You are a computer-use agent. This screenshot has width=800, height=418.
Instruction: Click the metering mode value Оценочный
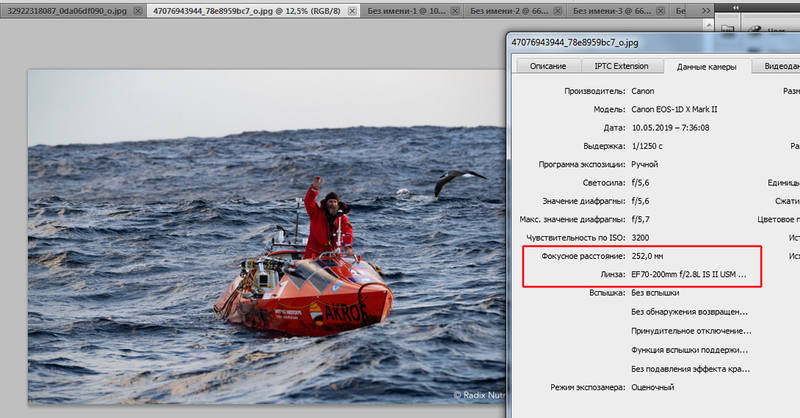click(653, 387)
